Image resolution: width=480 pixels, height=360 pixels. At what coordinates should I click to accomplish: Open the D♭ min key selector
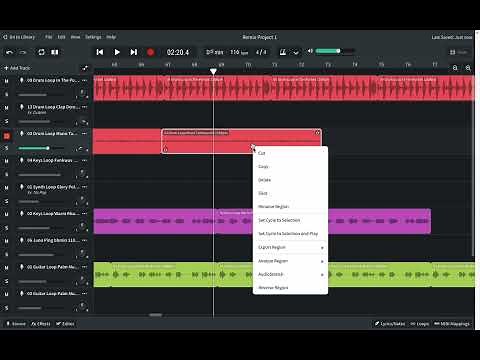pyautogui.click(x=214, y=52)
